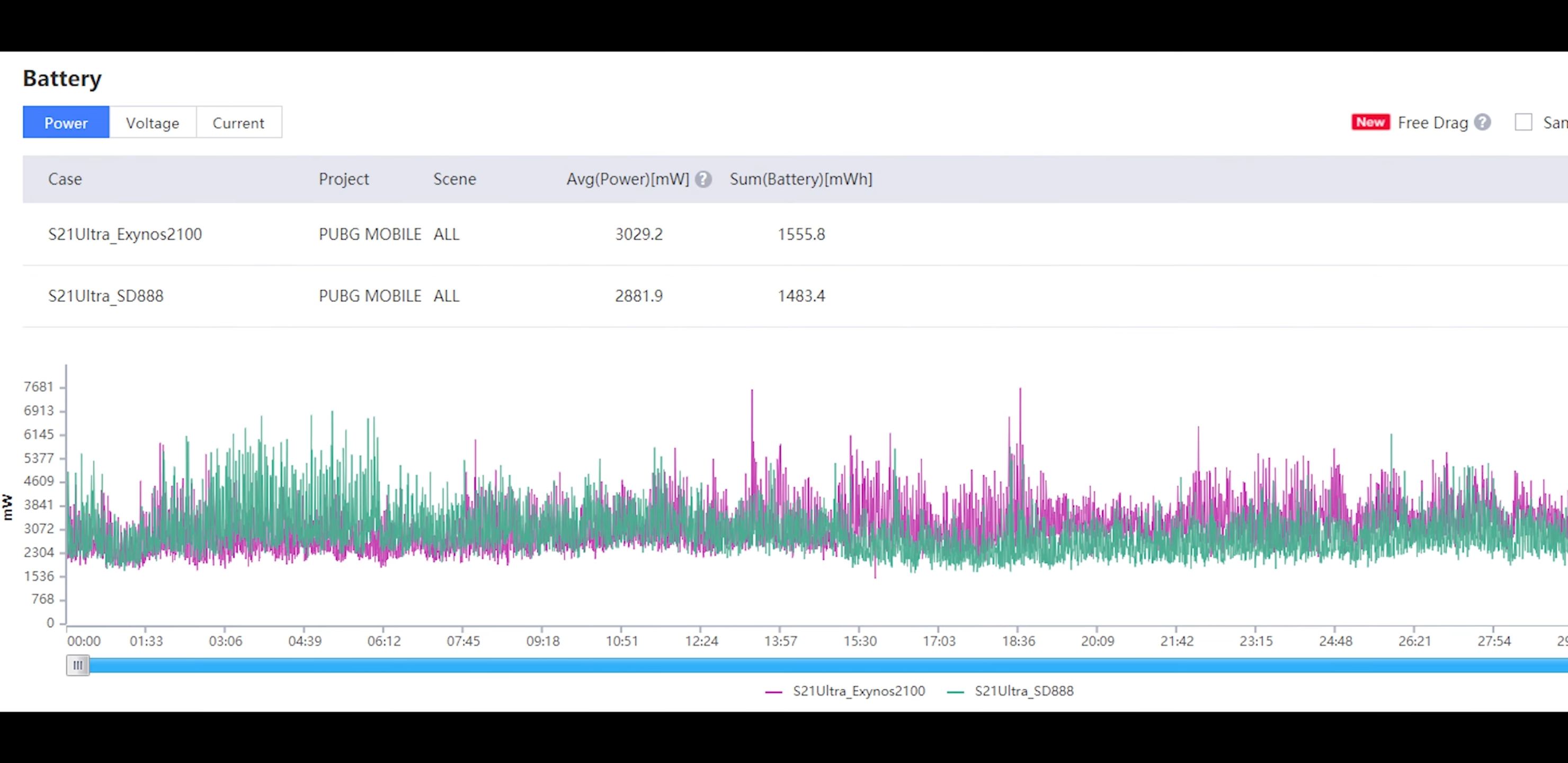
Task: Switch to the Voltage tab
Action: [x=153, y=122]
